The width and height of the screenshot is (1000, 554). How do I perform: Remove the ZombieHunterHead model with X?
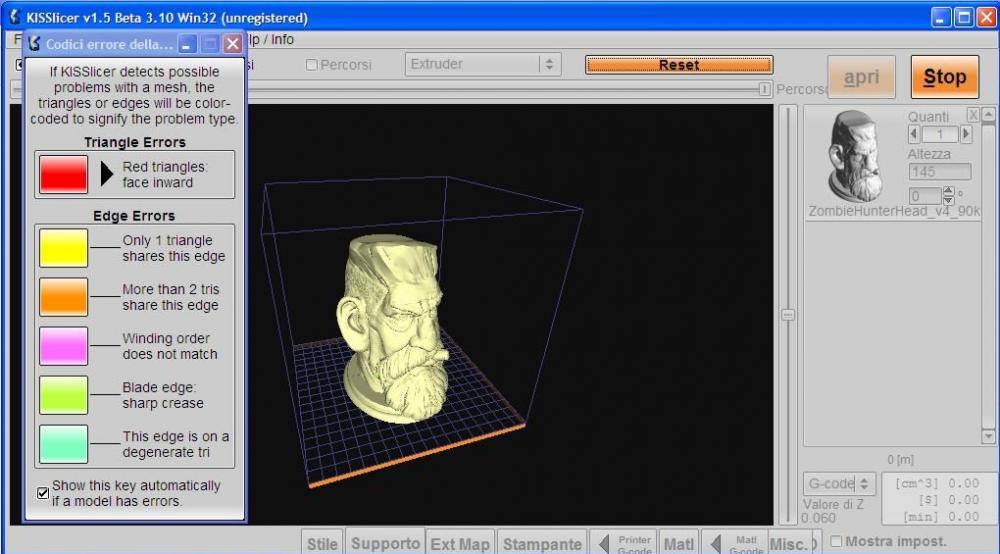(x=972, y=116)
